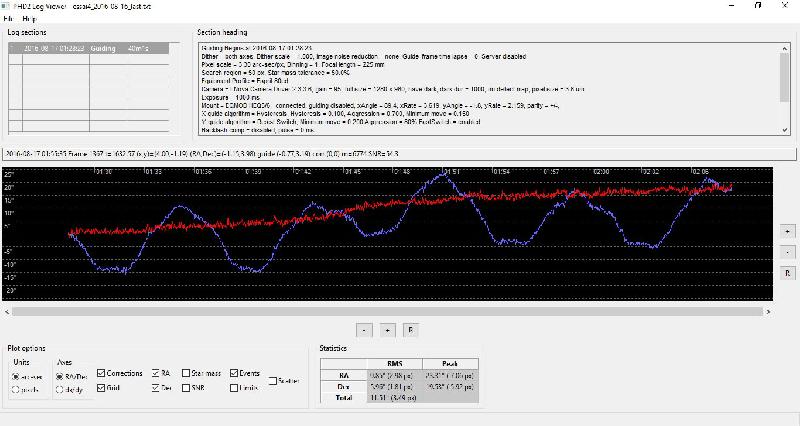
Task: Uncheck the Grid checkbox
Action: (101, 388)
